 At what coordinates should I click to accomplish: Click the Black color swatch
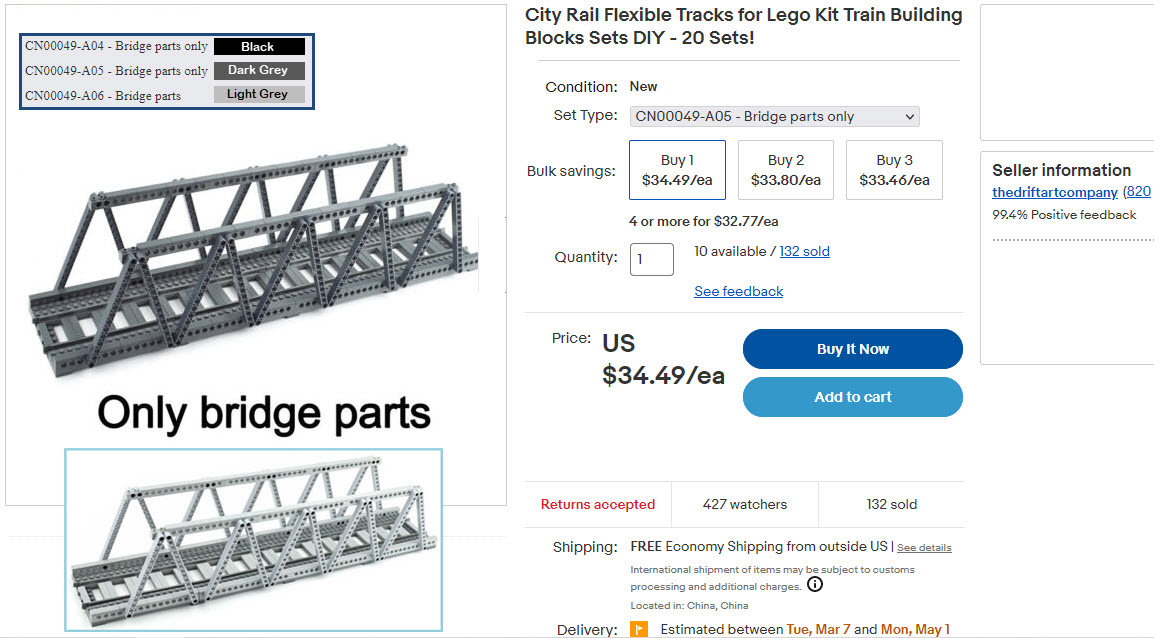coord(258,47)
